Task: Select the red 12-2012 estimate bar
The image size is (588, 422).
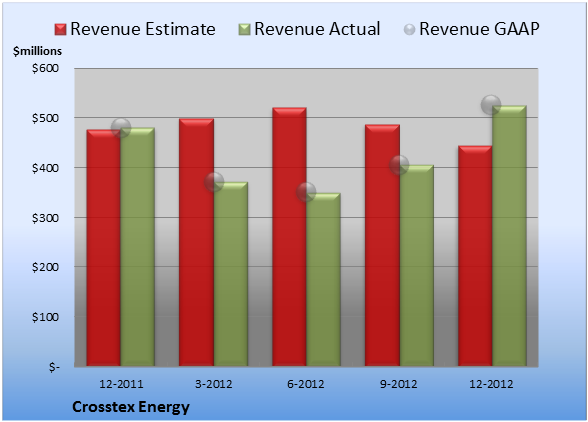Action: [x=475, y=256]
